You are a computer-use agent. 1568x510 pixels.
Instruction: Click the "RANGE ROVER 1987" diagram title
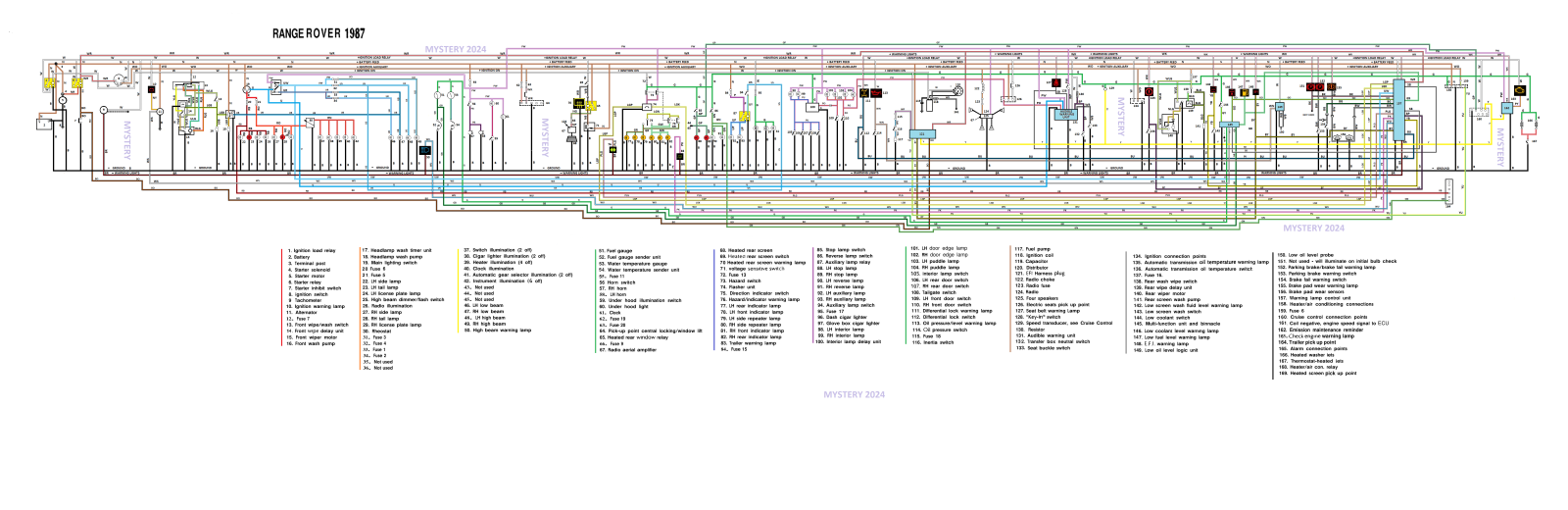(318, 33)
